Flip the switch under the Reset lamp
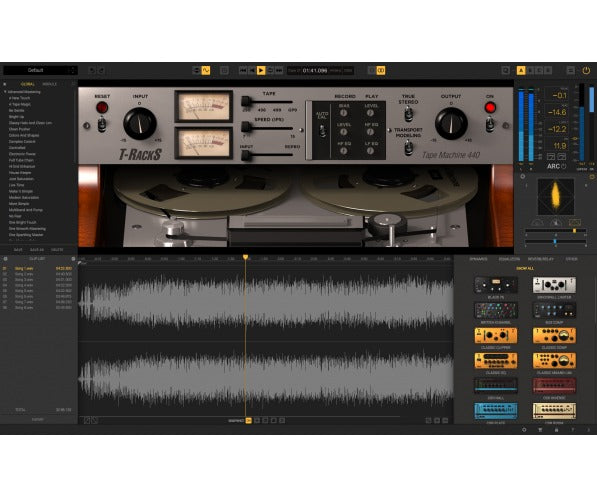Image resolution: width=597 pixels, height=497 pixels. coord(102,124)
